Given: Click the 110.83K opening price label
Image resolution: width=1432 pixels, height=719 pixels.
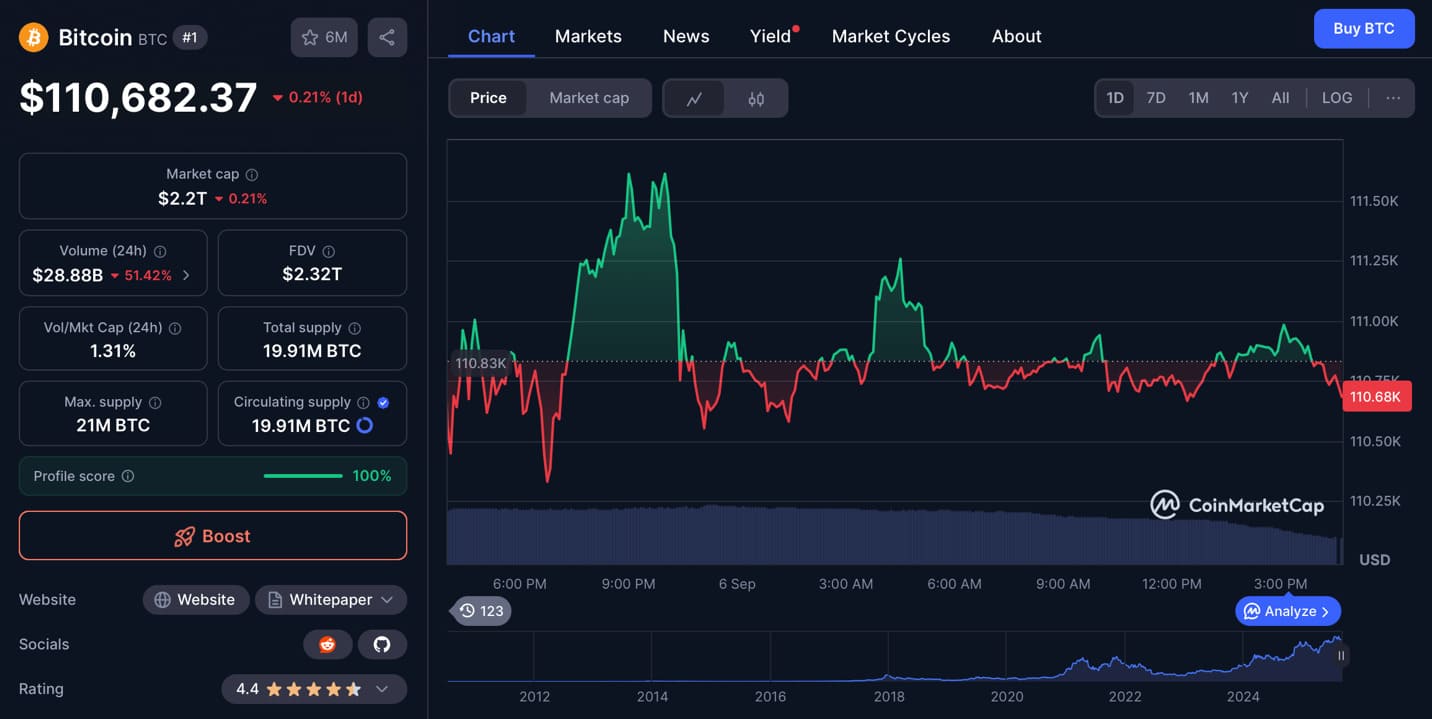Looking at the screenshot, I should (x=481, y=363).
